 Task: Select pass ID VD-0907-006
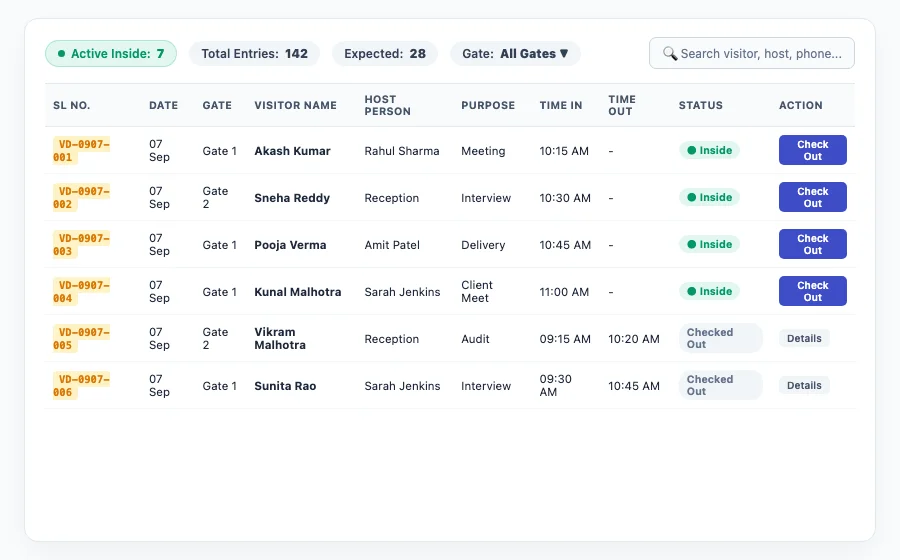pyautogui.click(x=81, y=386)
